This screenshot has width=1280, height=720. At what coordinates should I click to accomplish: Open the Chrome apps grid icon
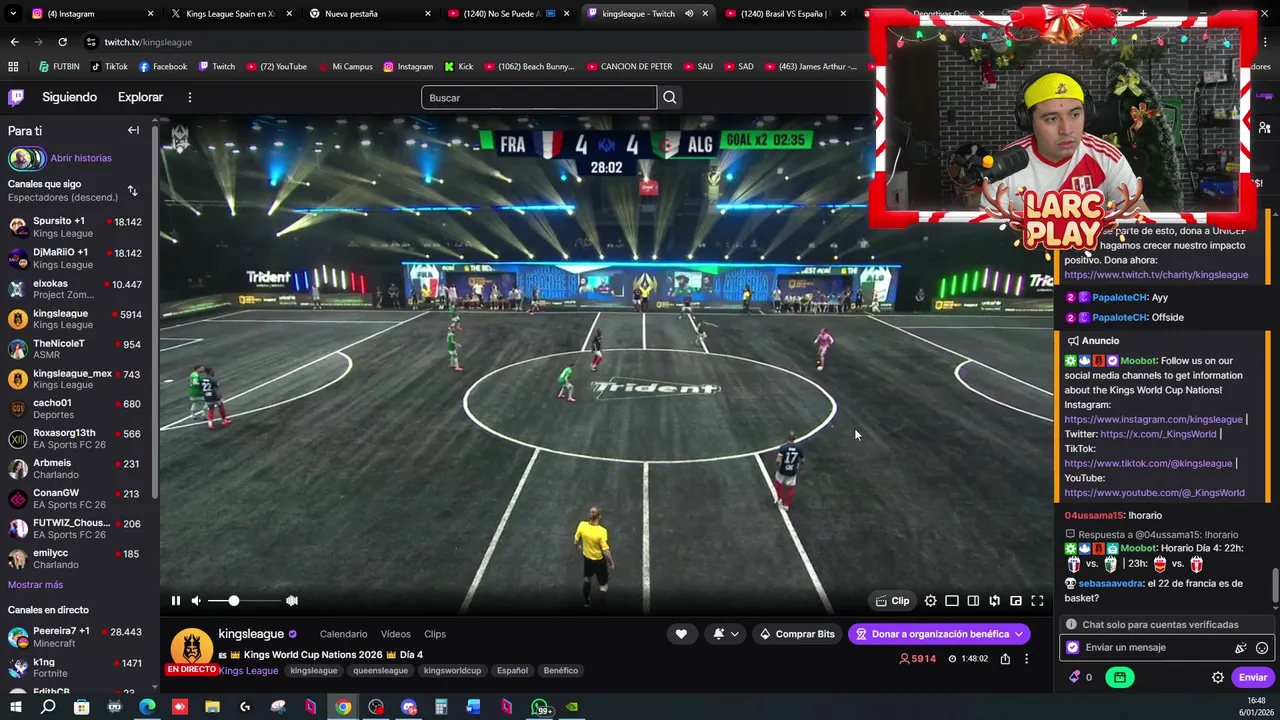click(13, 67)
